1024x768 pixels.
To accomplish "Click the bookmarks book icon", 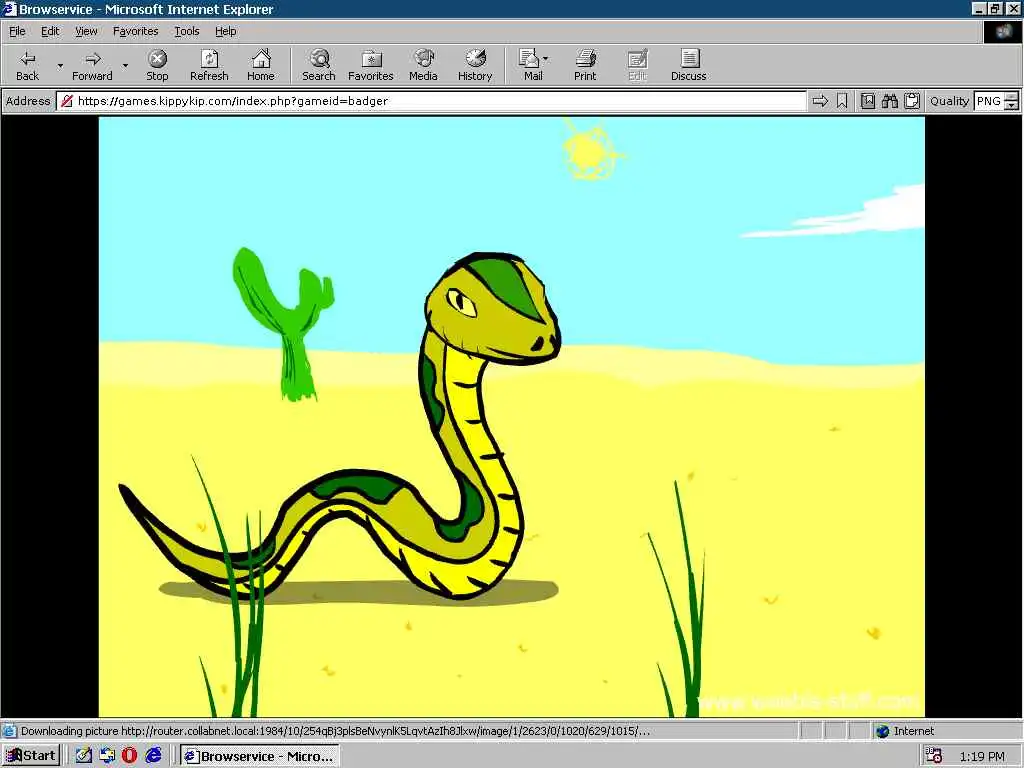I will pos(867,101).
